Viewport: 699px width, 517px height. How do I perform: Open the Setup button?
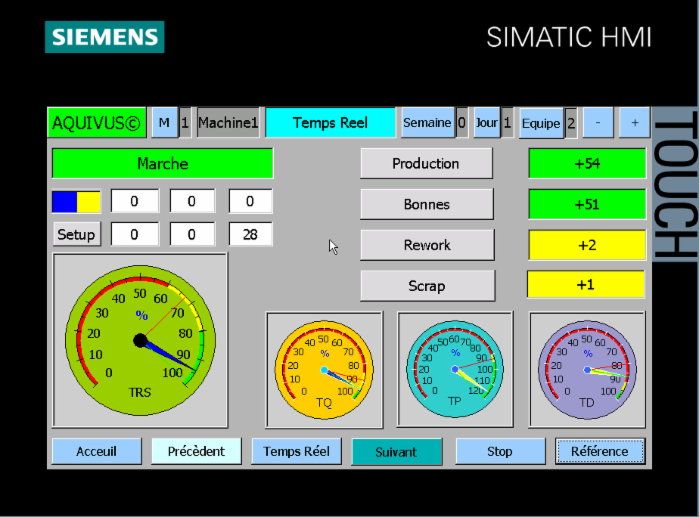pos(76,235)
